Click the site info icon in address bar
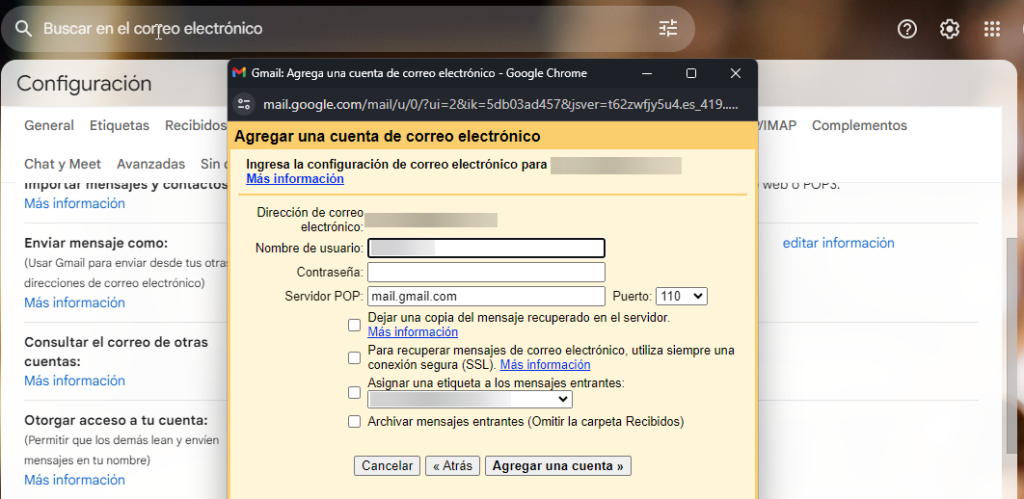The width and height of the screenshot is (1024, 499). tap(244, 104)
